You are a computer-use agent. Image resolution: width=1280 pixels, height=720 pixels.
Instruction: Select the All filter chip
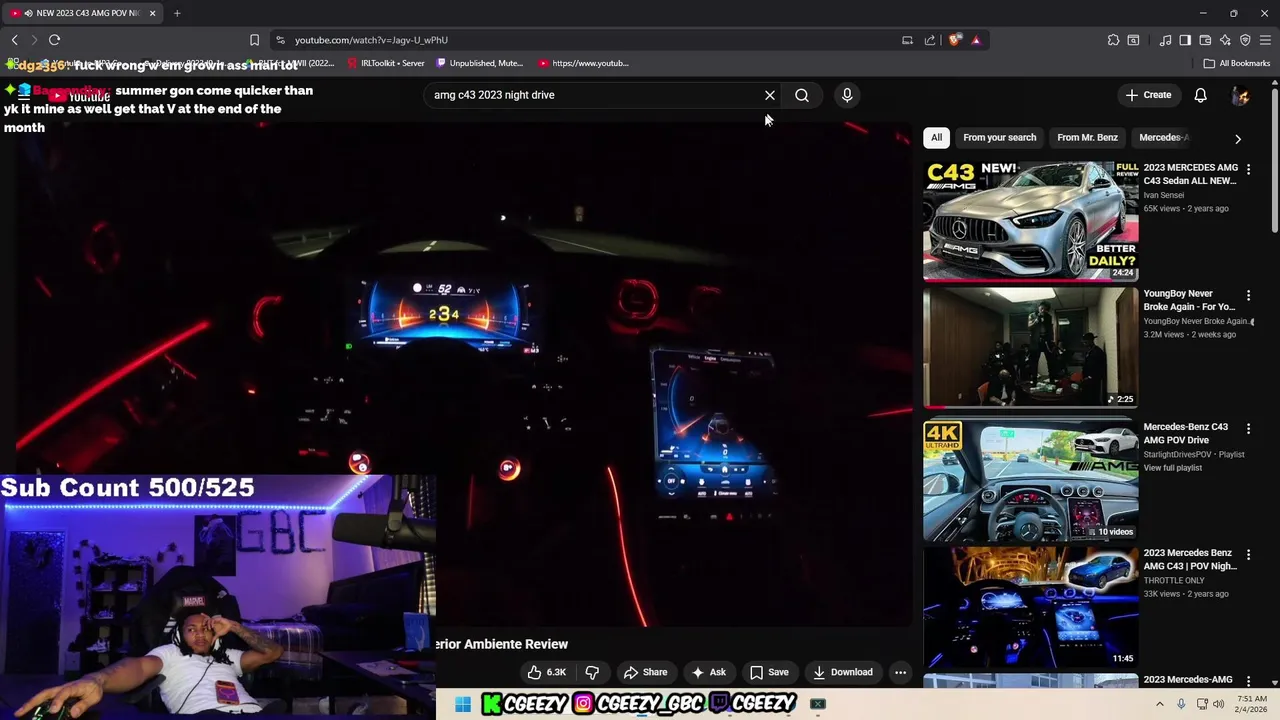coord(936,137)
